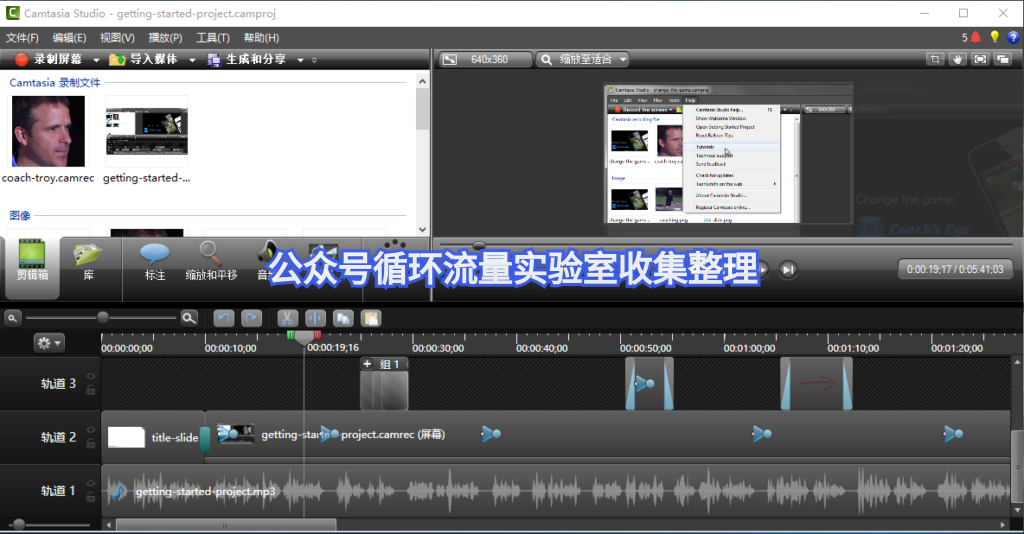The image size is (1024, 534).
Task: Toggle the lock for 轨道 3
Action: click(x=91, y=390)
